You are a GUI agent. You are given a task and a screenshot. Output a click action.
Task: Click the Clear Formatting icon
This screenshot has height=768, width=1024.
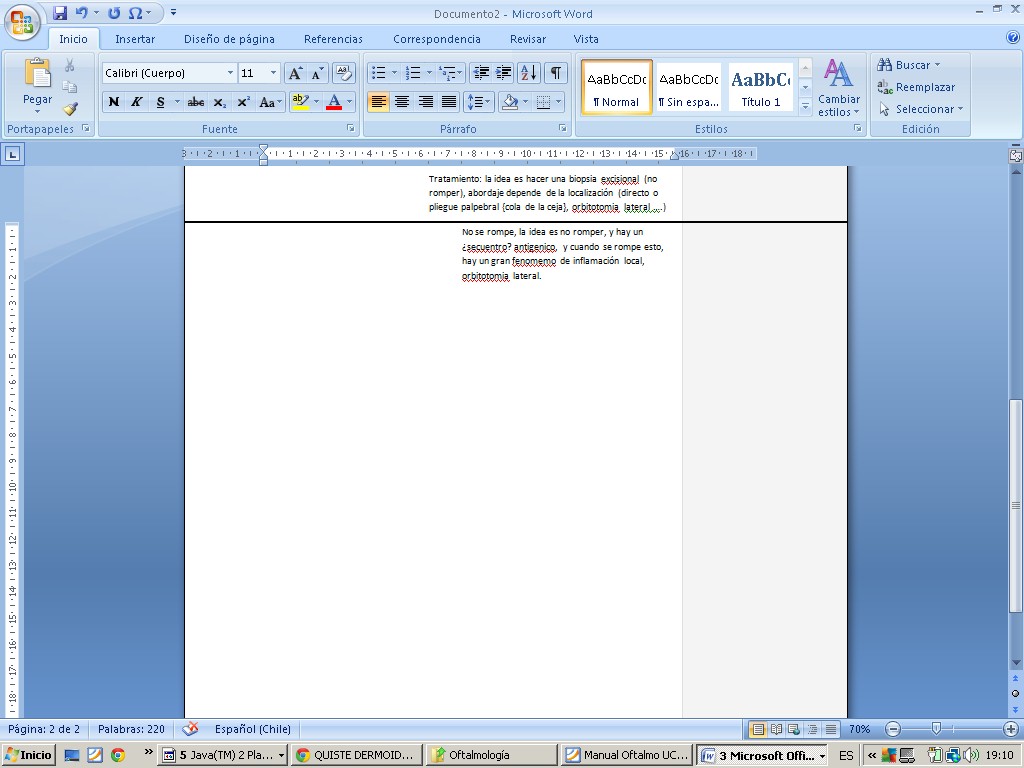[343, 73]
